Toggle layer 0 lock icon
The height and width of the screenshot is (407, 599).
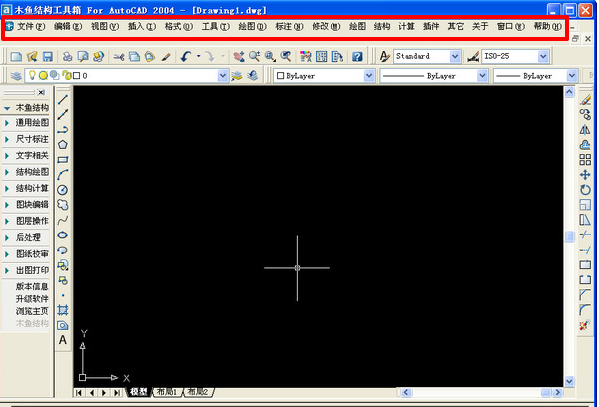[66, 75]
